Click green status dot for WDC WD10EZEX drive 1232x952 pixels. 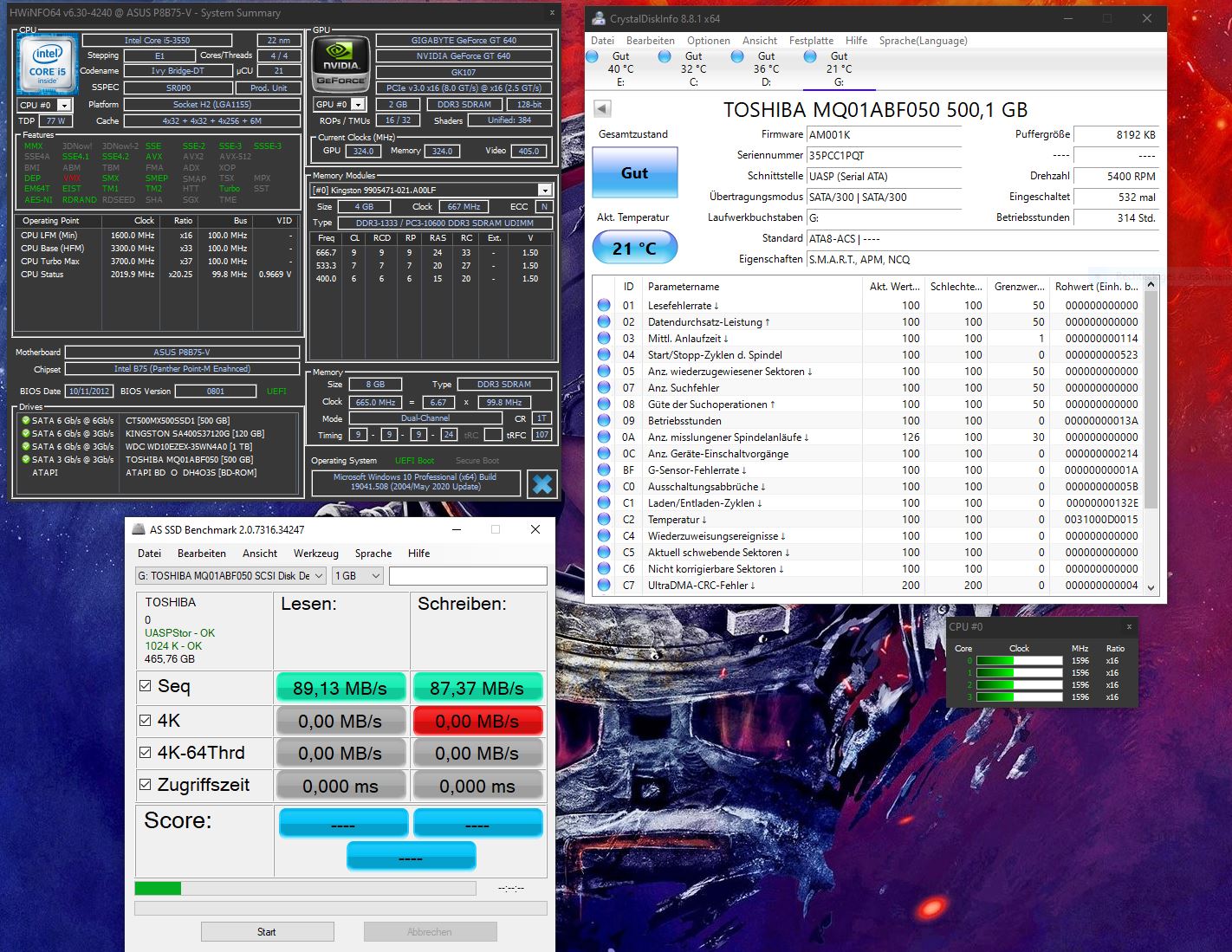pos(26,446)
